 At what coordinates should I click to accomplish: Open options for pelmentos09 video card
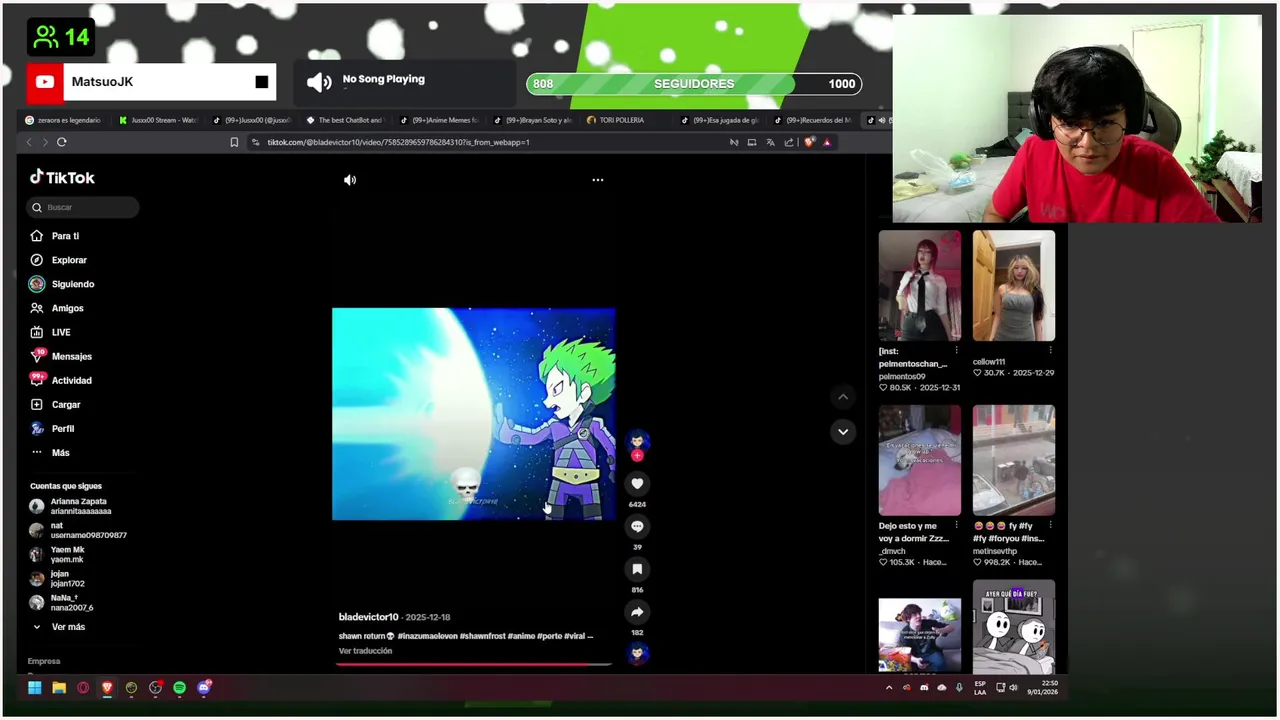point(956,352)
